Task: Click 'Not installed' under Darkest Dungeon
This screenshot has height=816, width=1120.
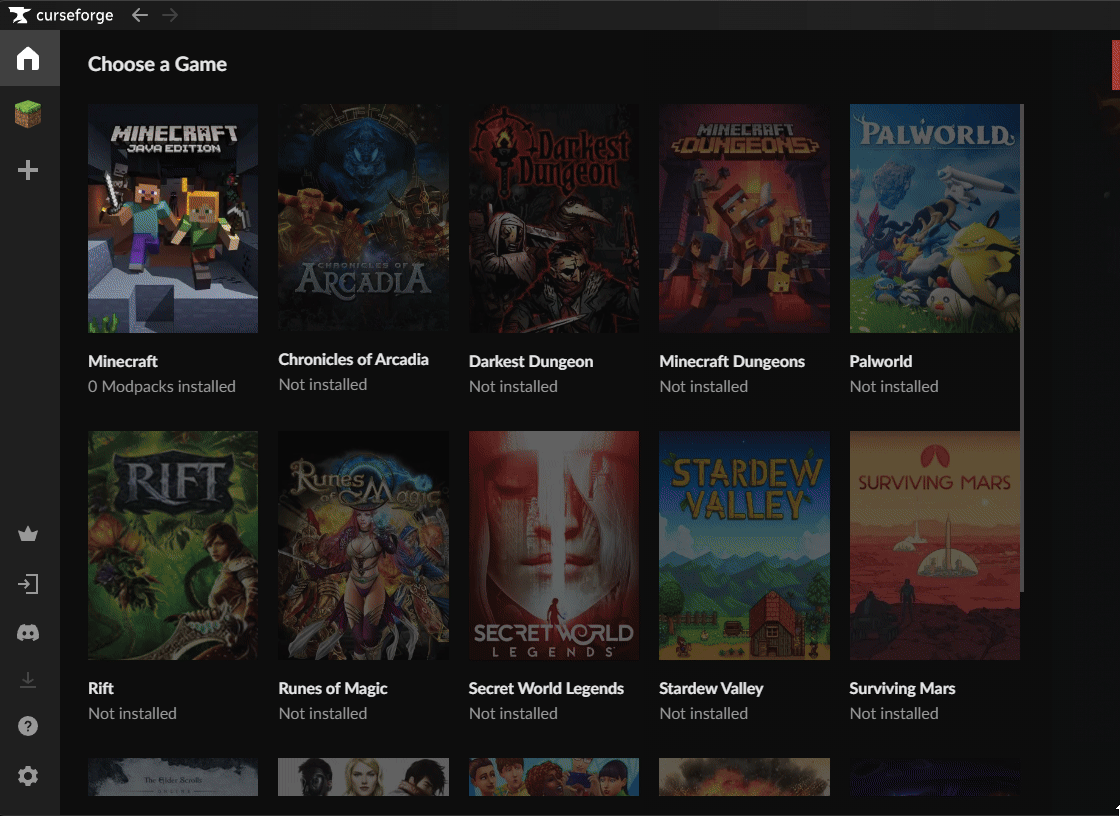Action: [513, 387]
